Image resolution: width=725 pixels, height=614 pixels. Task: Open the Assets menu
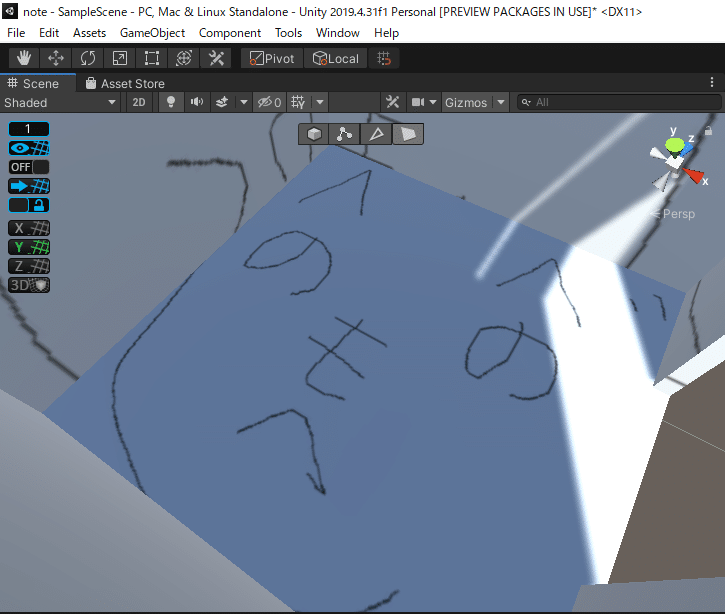89,33
